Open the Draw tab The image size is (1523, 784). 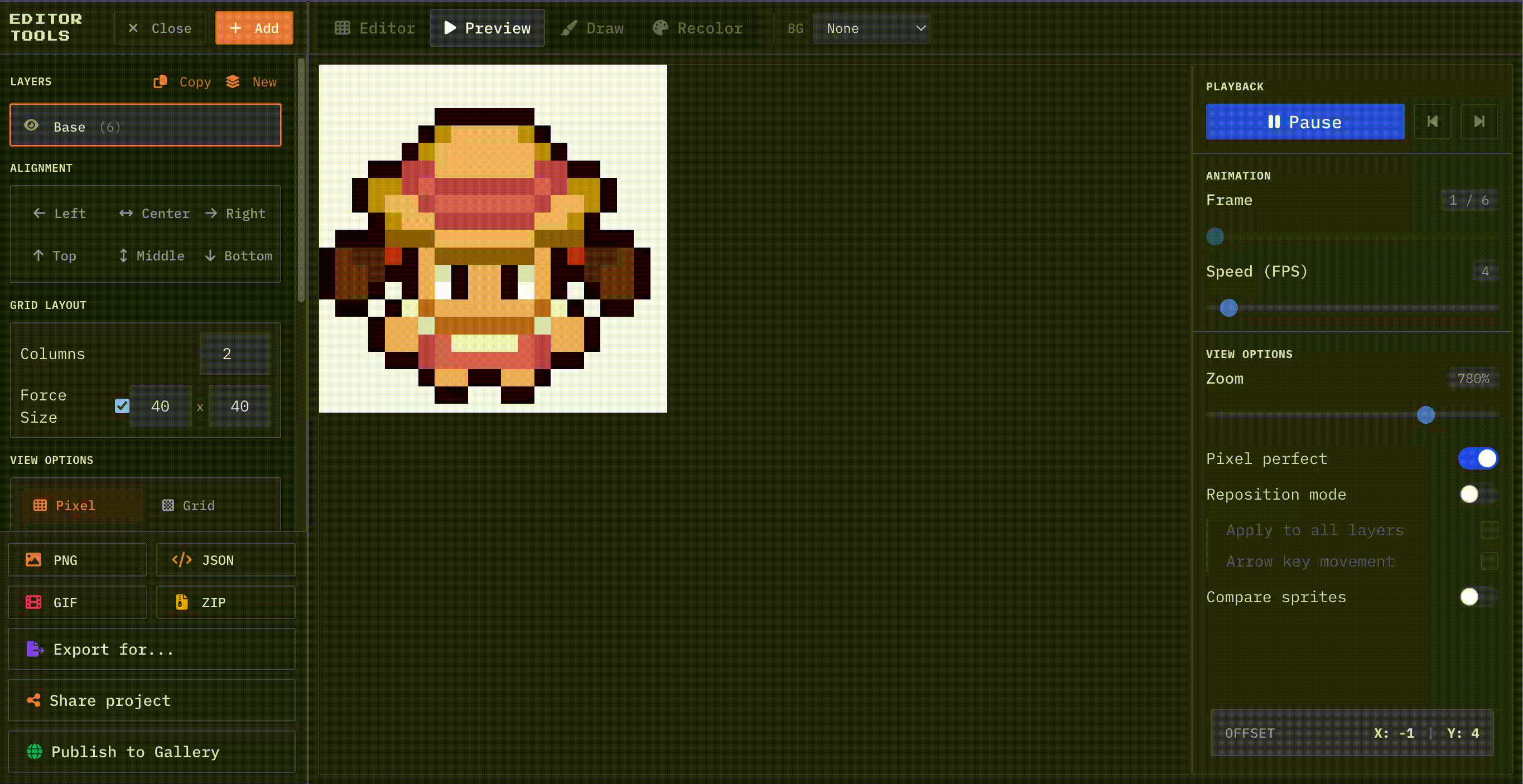tap(592, 28)
